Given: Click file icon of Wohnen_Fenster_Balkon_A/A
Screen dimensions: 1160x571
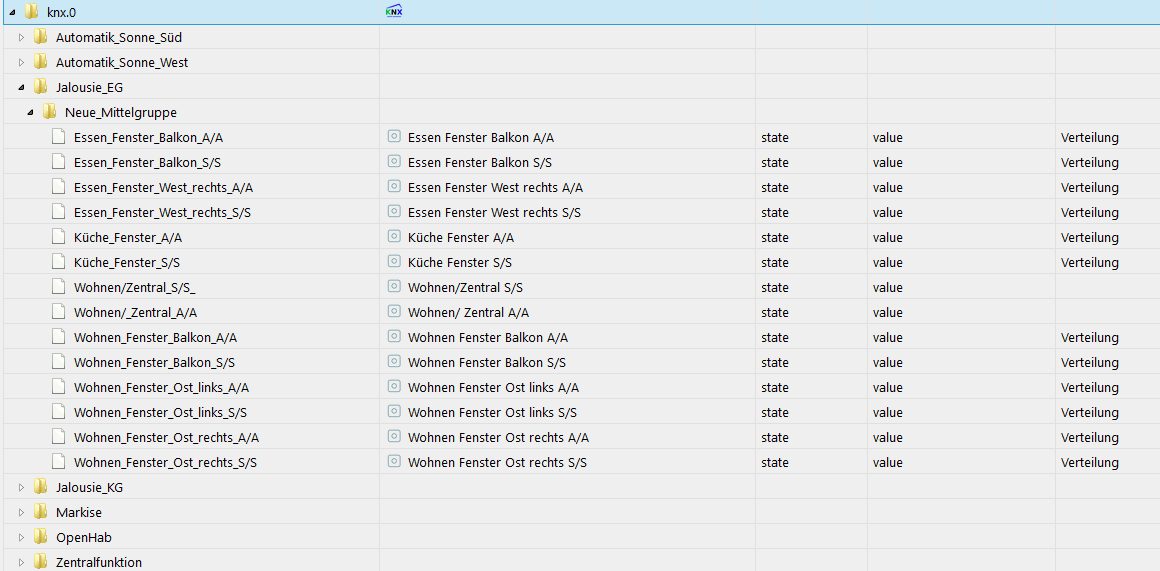Looking at the screenshot, I should [x=58, y=337].
